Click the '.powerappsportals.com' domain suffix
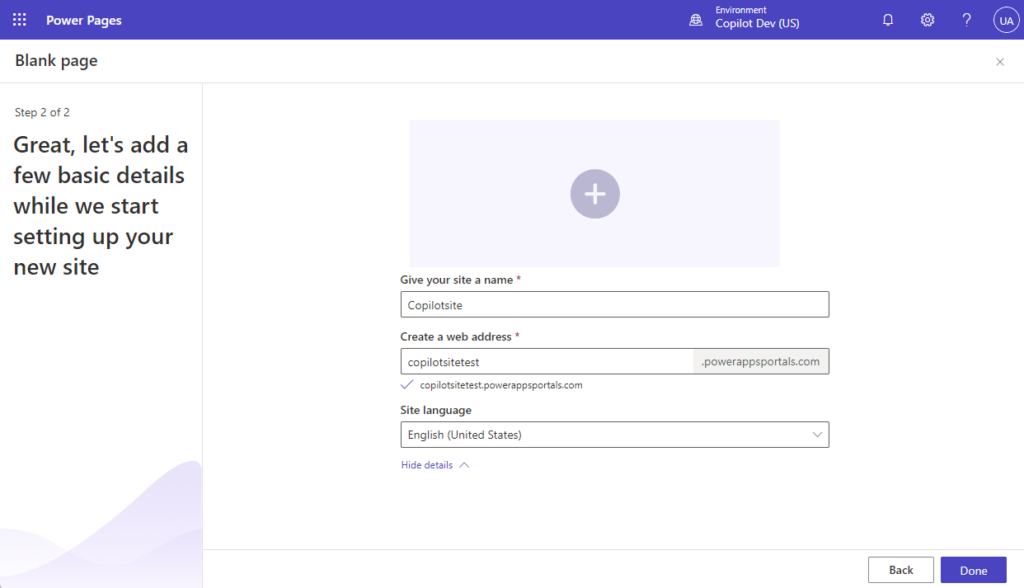The width and height of the screenshot is (1024, 588). point(761,361)
